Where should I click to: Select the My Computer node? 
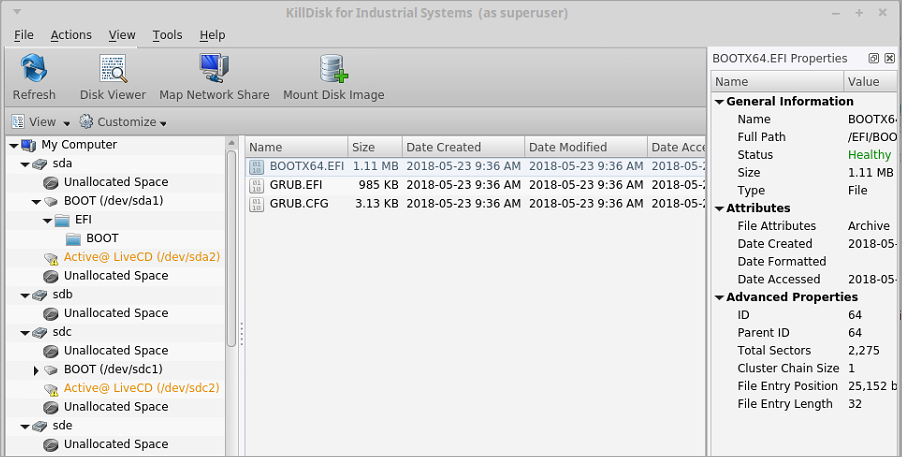pos(79,144)
